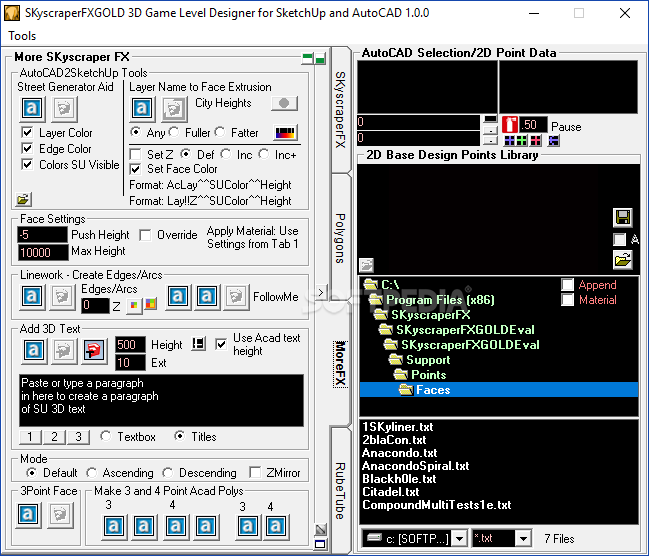Switch to the SKyscraperFX vertical tab

pos(340,110)
